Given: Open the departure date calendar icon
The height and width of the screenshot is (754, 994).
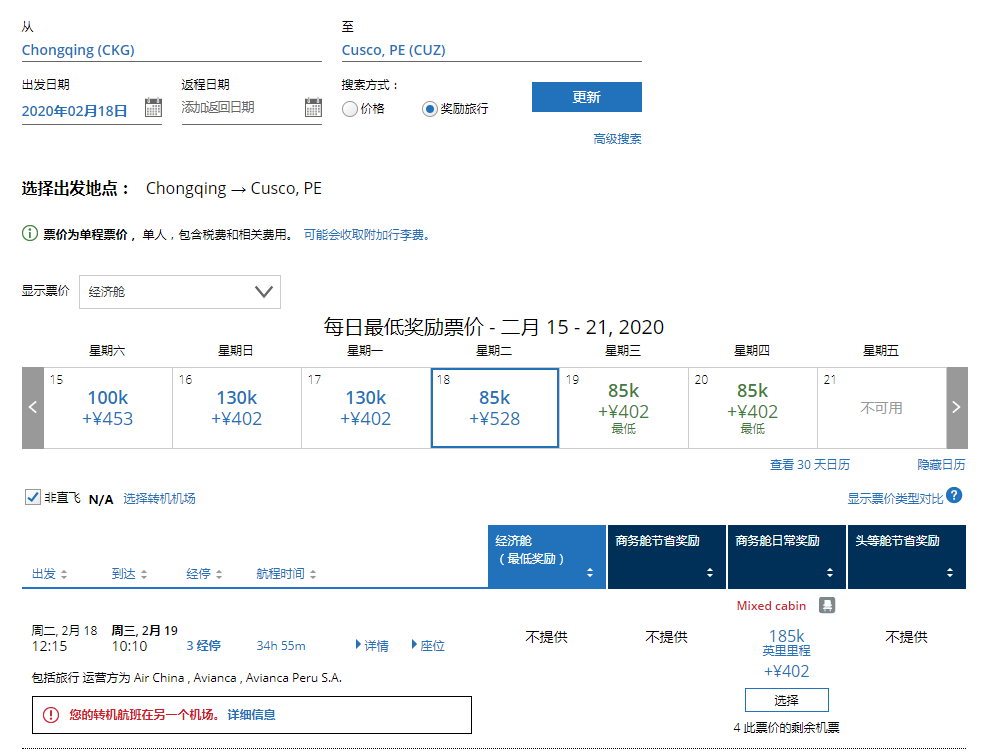Looking at the screenshot, I should tap(153, 108).
